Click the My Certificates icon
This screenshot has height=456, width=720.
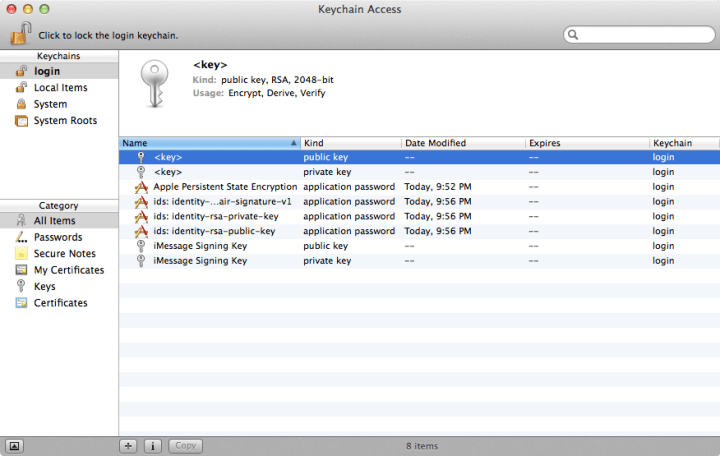click(21, 270)
